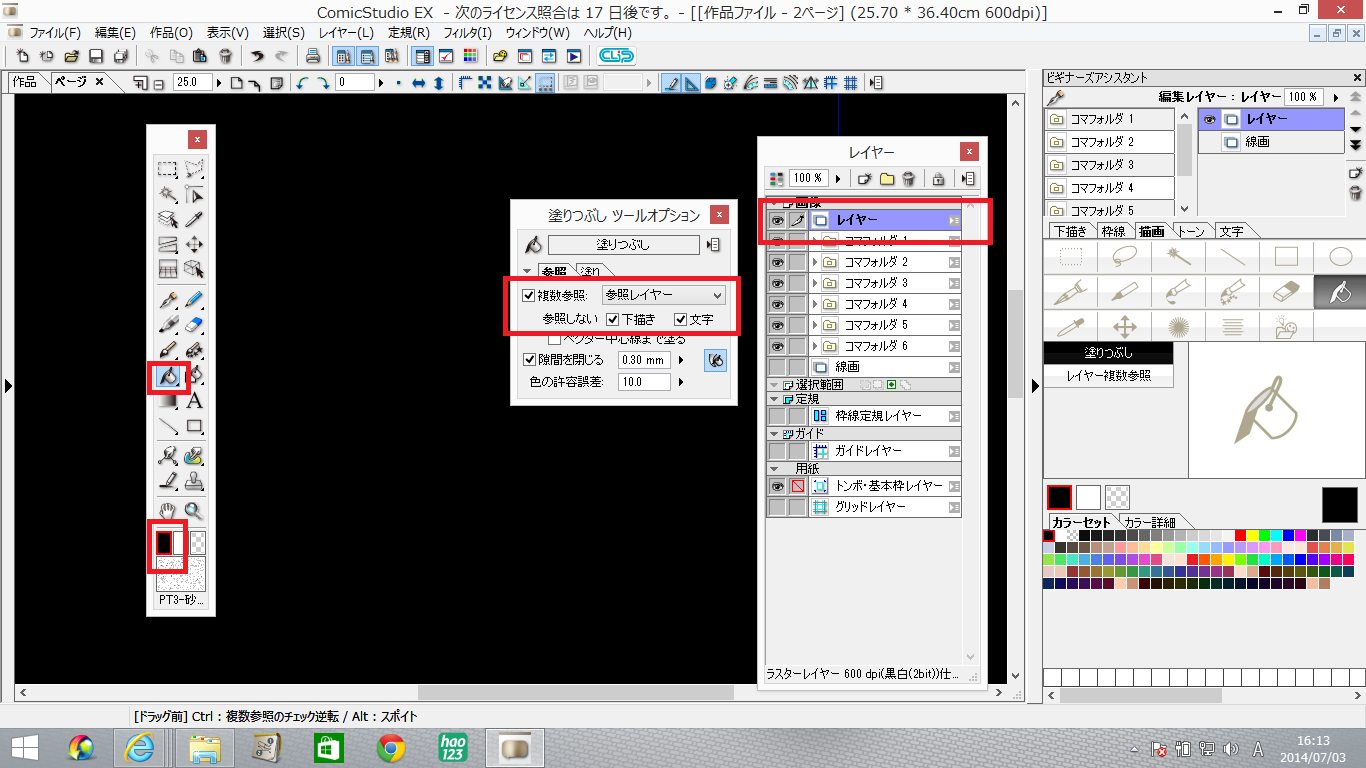Select the Pen tool in the toolbox
The height and width of the screenshot is (768, 1366).
(168, 298)
